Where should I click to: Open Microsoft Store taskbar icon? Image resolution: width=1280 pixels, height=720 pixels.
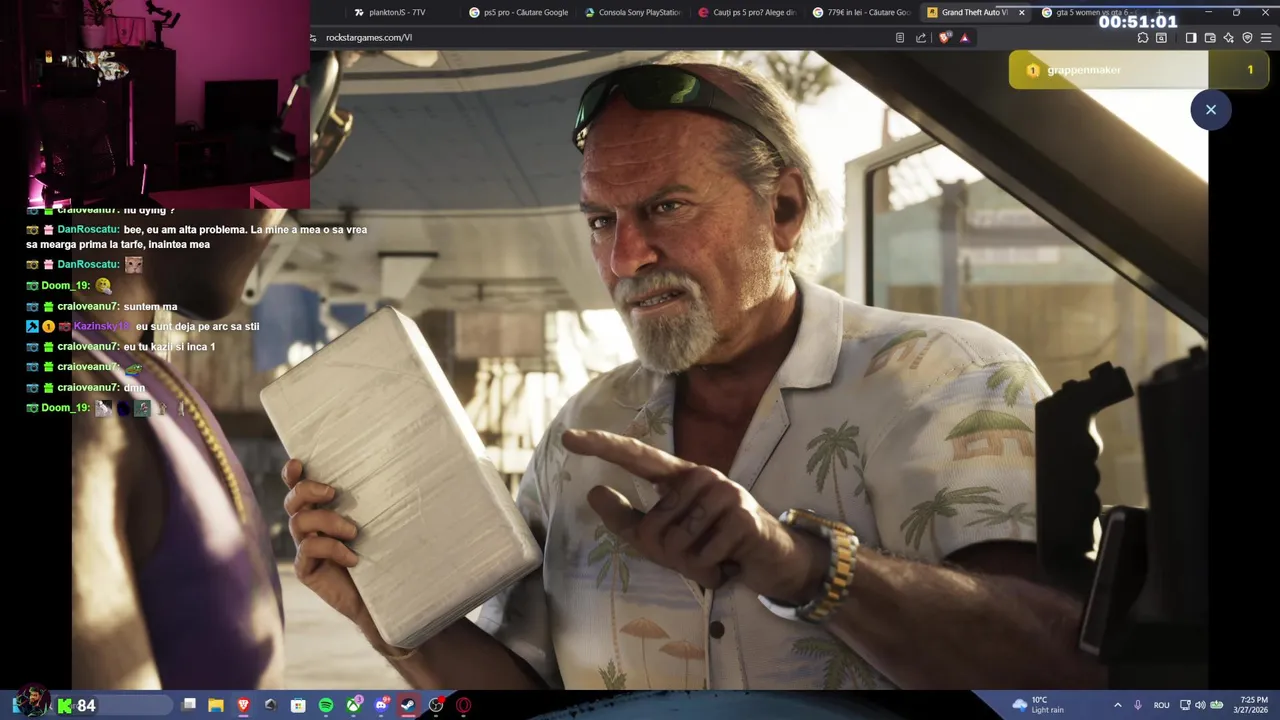[298, 705]
